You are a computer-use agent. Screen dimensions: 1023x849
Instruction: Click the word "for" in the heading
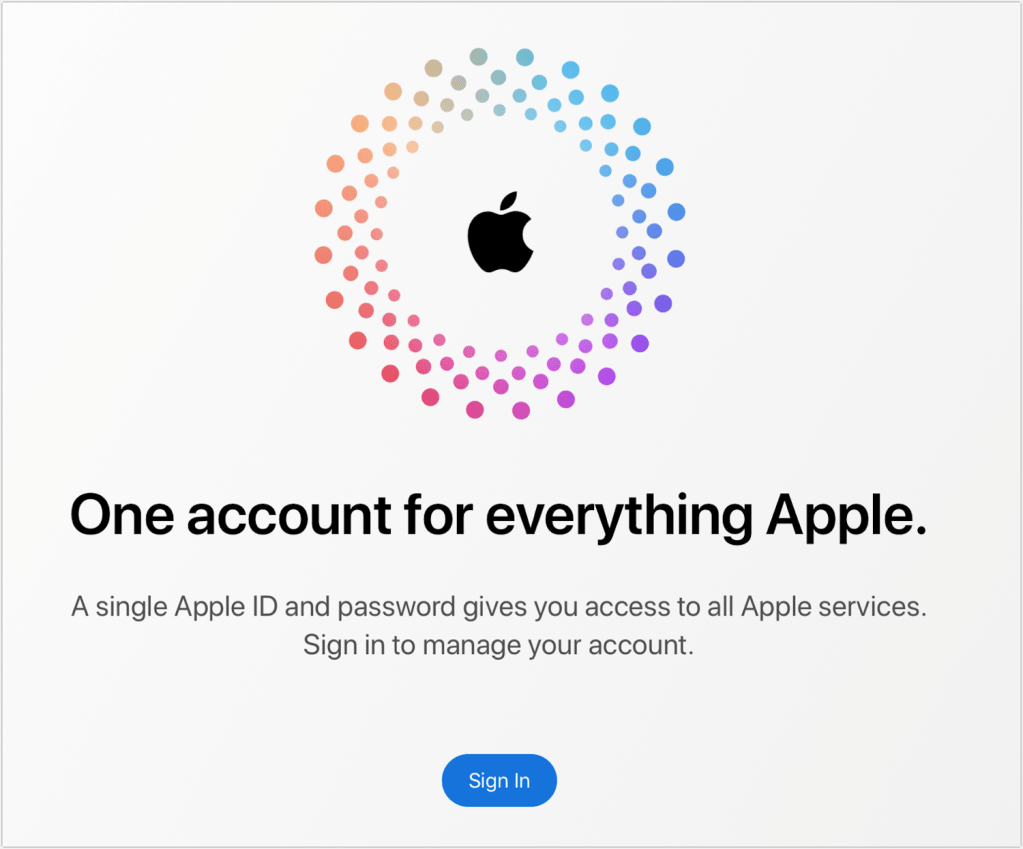(438, 515)
